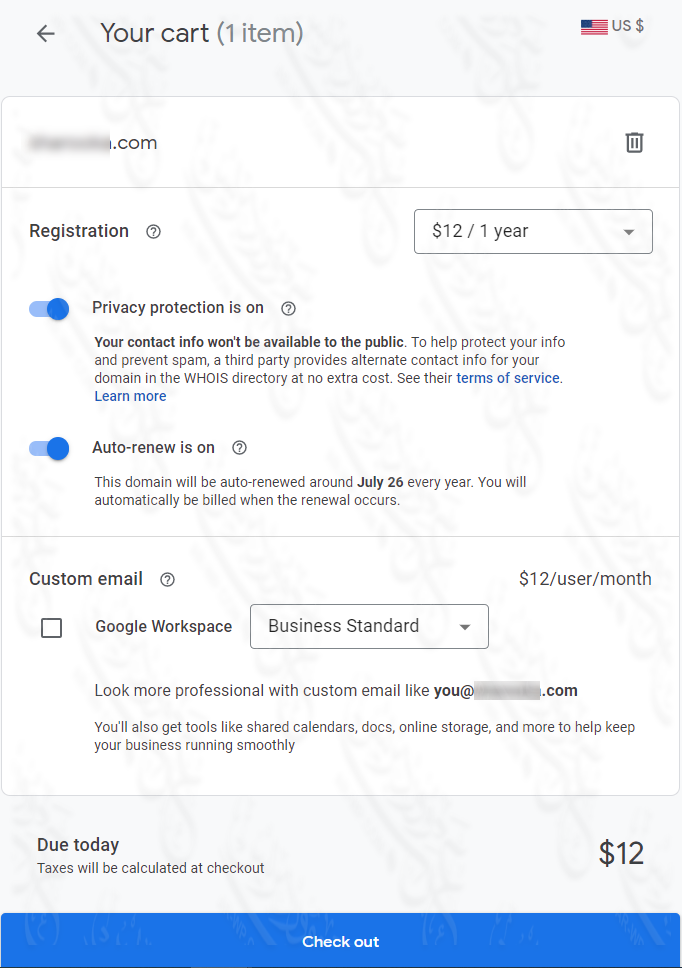682x968 pixels.
Task: Click the Auto-renew help question icon
Action: (239, 448)
